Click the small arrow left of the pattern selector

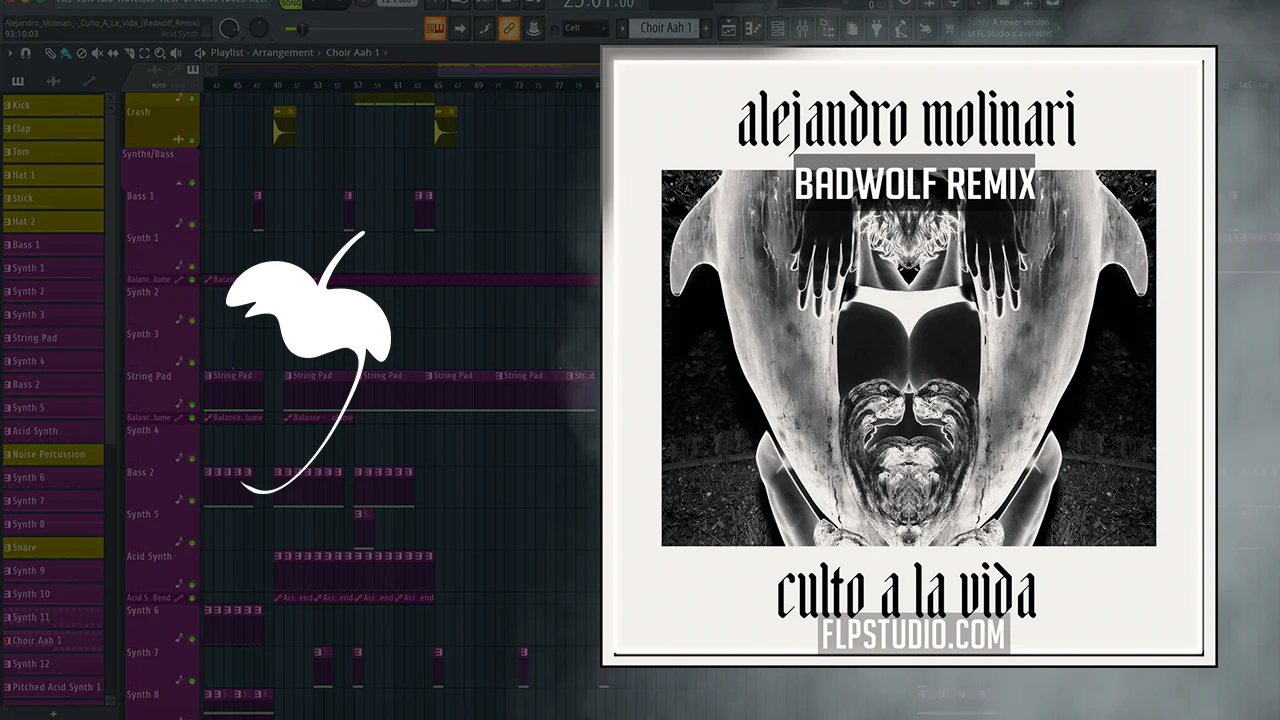[622, 28]
